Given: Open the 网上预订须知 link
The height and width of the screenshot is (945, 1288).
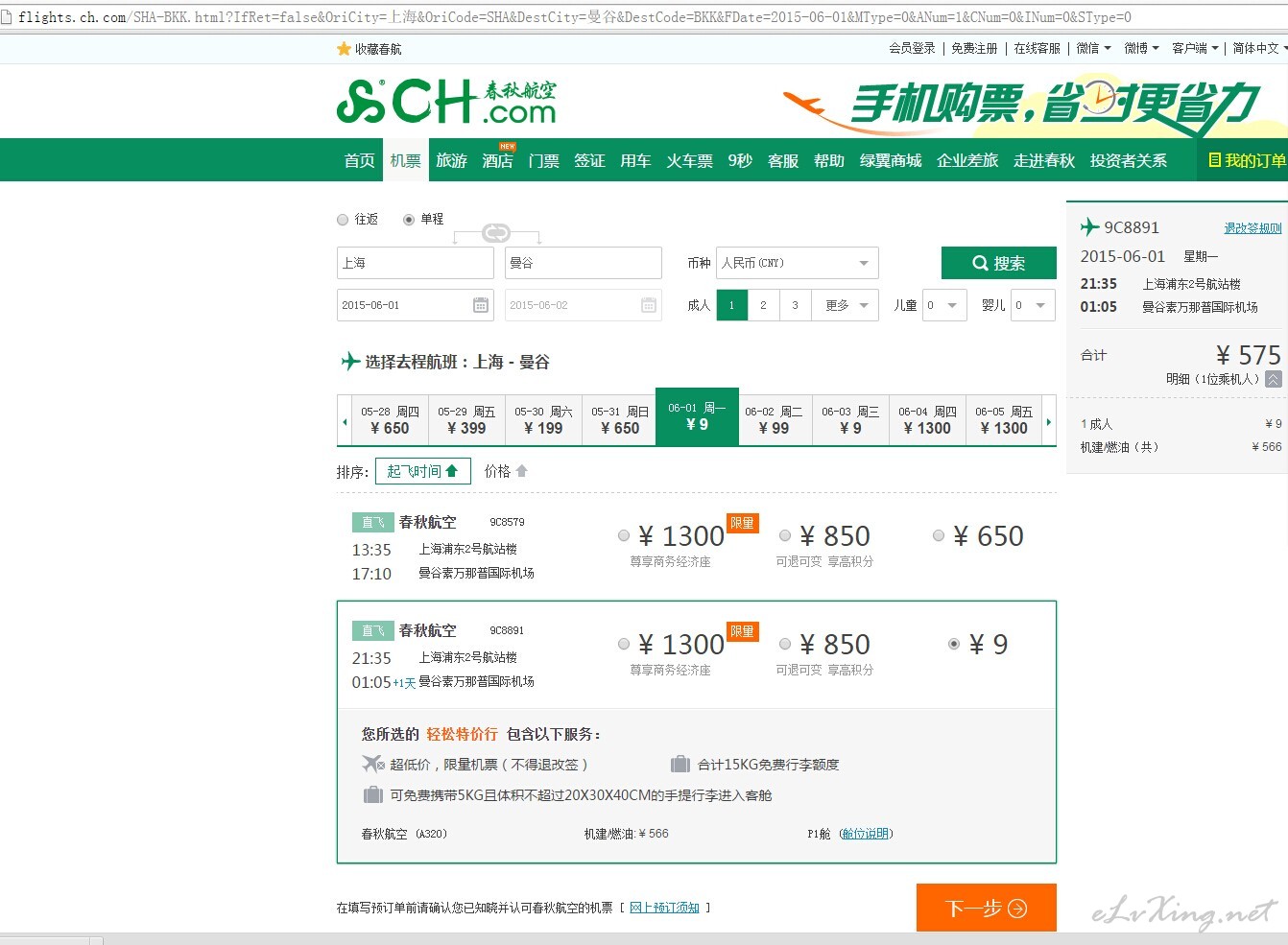Looking at the screenshot, I should (x=664, y=908).
